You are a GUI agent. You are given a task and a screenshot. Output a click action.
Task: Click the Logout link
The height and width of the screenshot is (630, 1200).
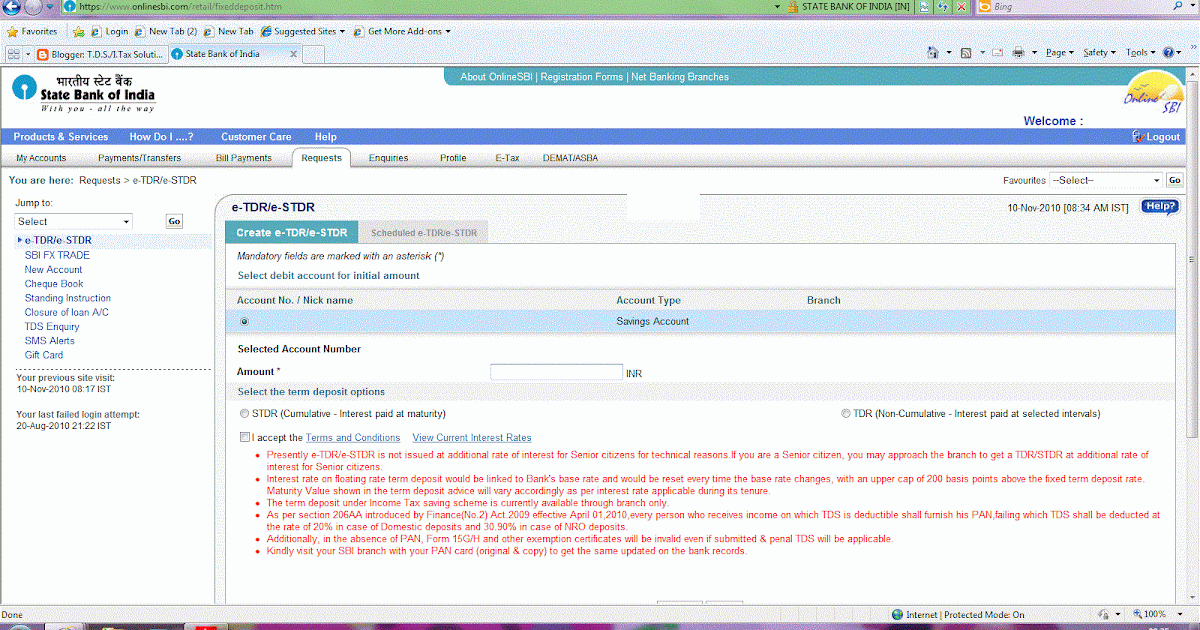point(1163,137)
